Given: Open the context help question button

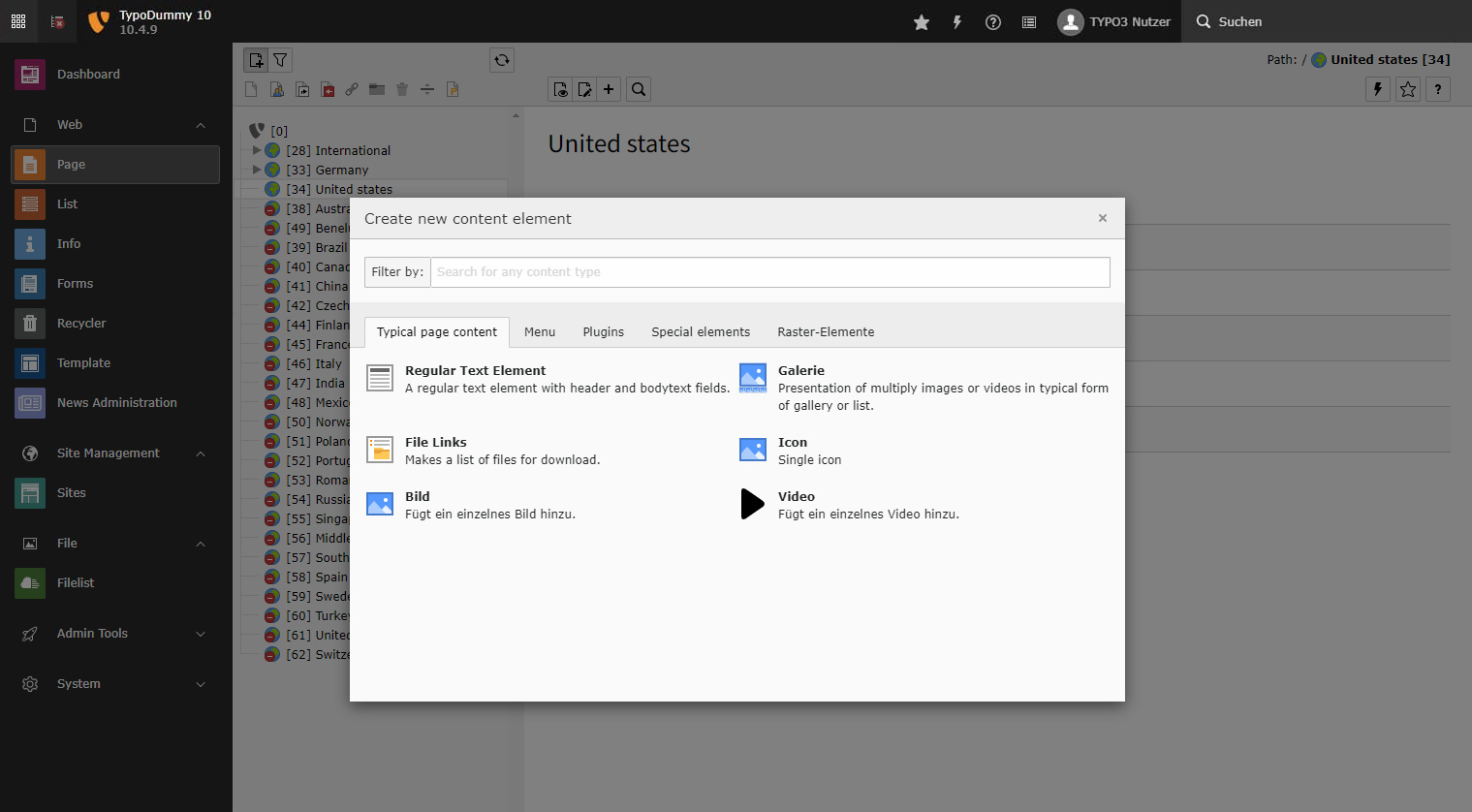Looking at the screenshot, I should pos(1438,89).
